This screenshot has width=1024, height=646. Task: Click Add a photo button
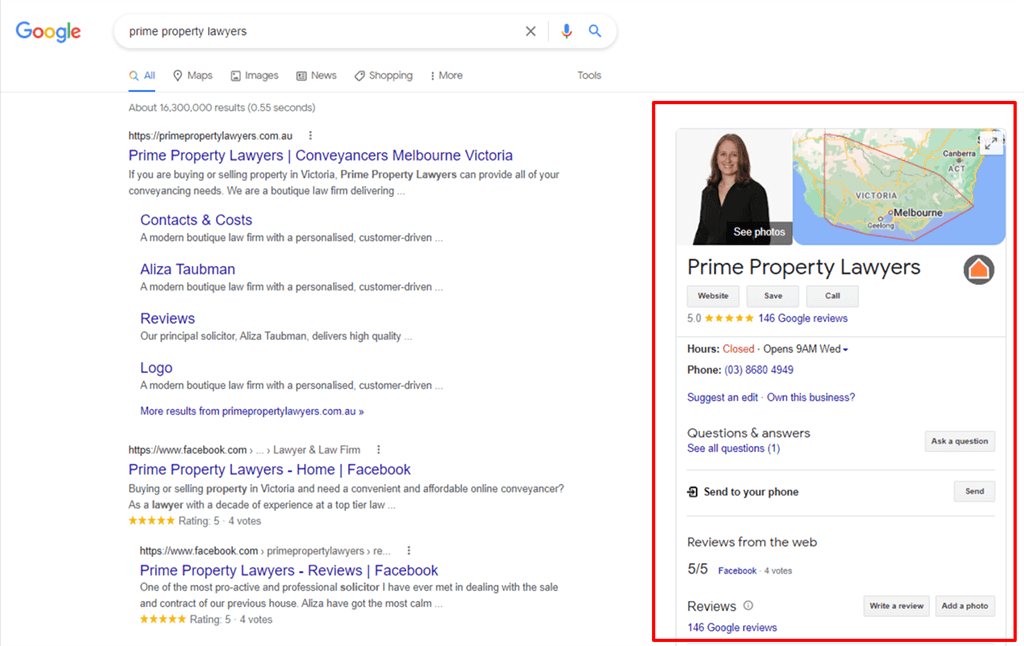click(965, 606)
